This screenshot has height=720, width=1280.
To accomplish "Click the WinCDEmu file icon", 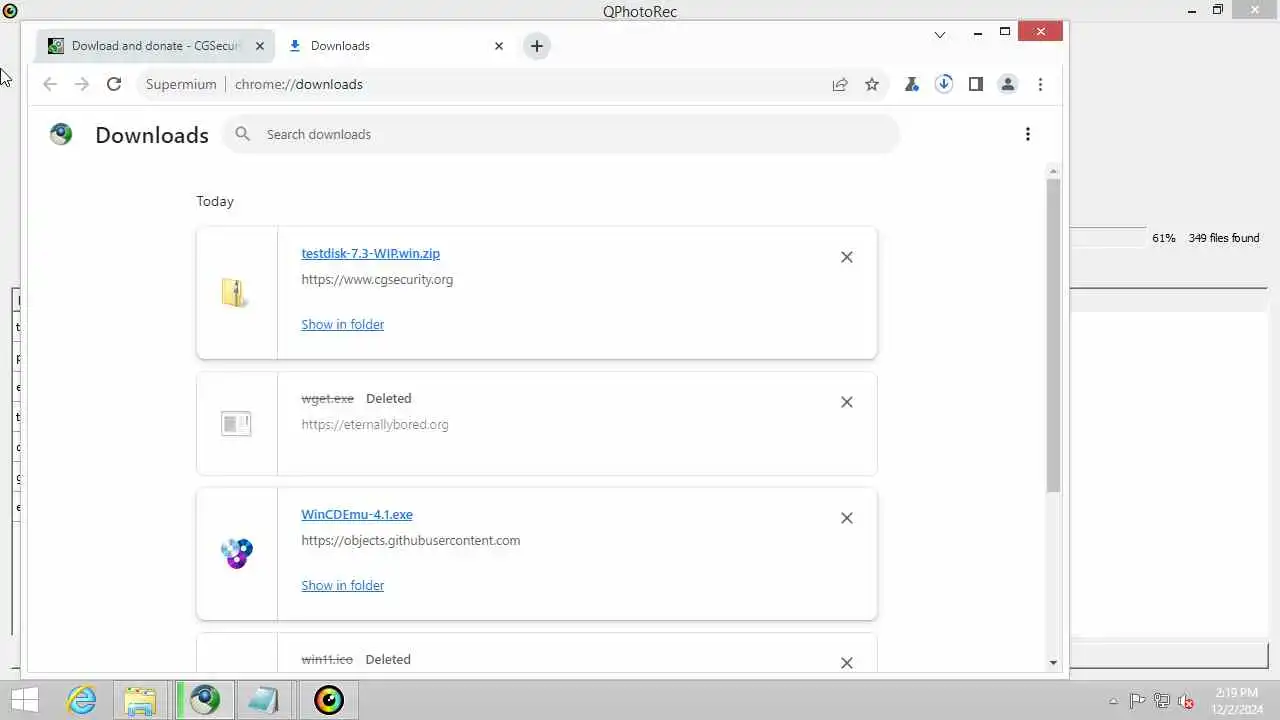I will pyautogui.click(x=237, y=553).
